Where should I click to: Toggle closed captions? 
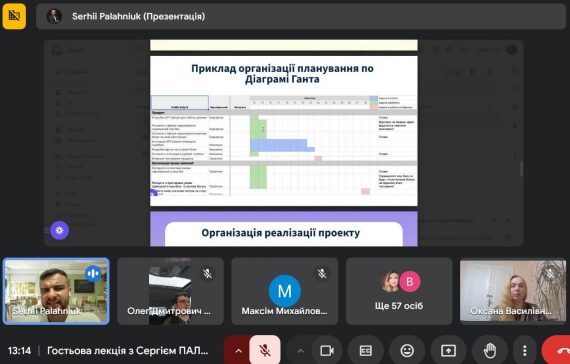tap(365, 351)
